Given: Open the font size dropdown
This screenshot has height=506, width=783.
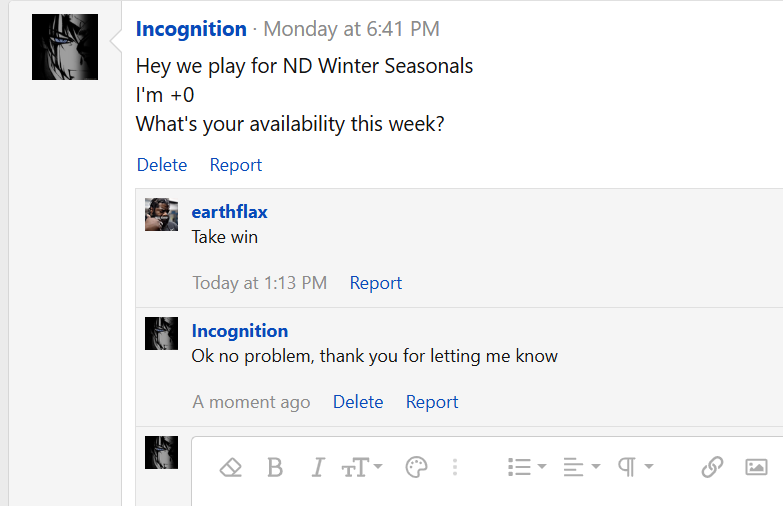Looking at the screenshot, I should [x=362, y=467].
